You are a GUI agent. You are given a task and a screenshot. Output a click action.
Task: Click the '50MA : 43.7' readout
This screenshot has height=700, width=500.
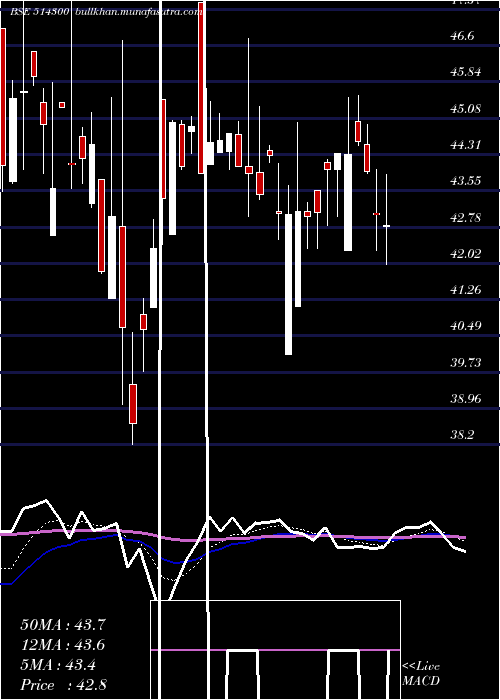(63, 625)
